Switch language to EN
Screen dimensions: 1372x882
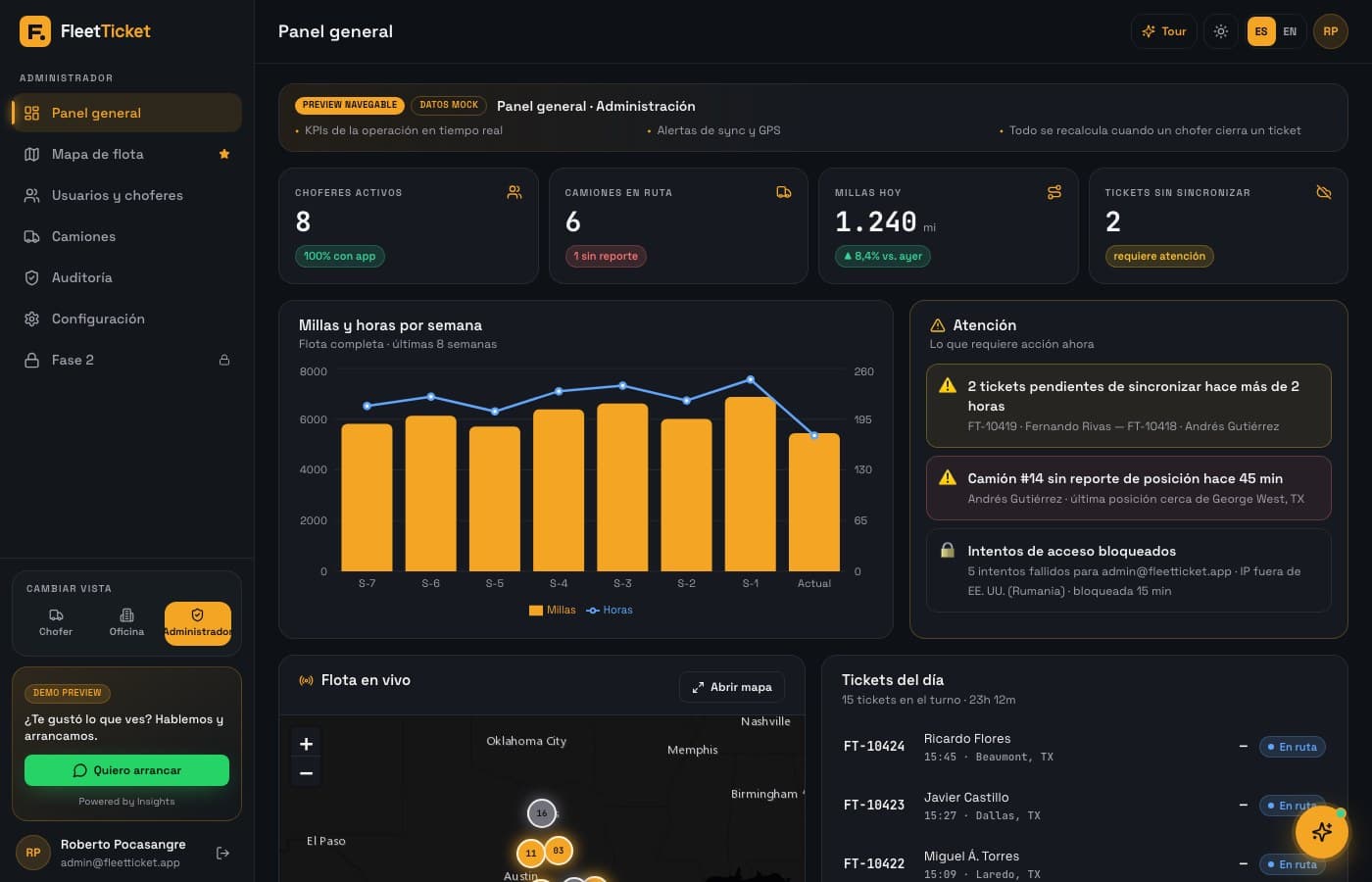coord(1290,31)
